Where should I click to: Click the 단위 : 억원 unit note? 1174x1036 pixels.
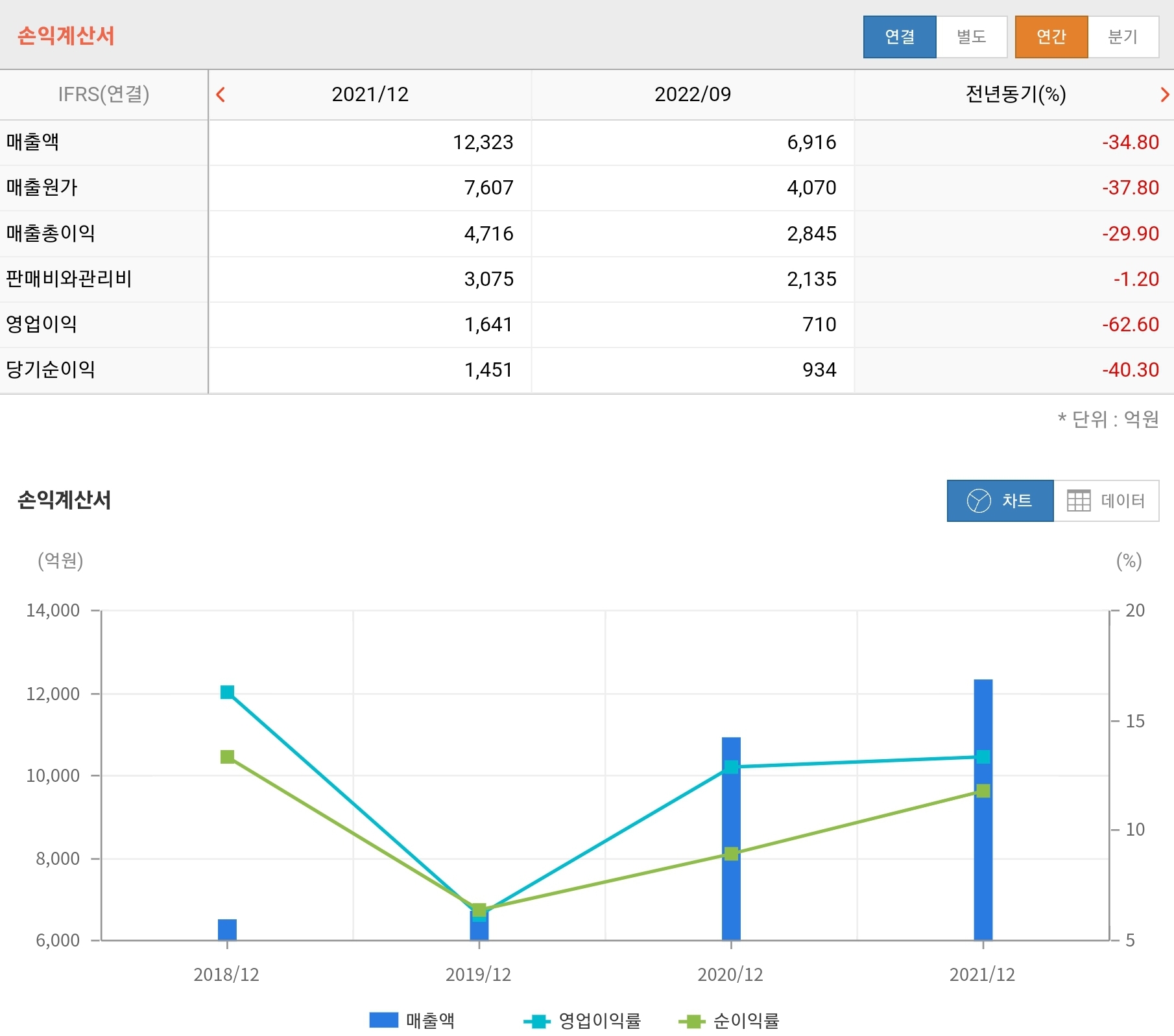1108,419
